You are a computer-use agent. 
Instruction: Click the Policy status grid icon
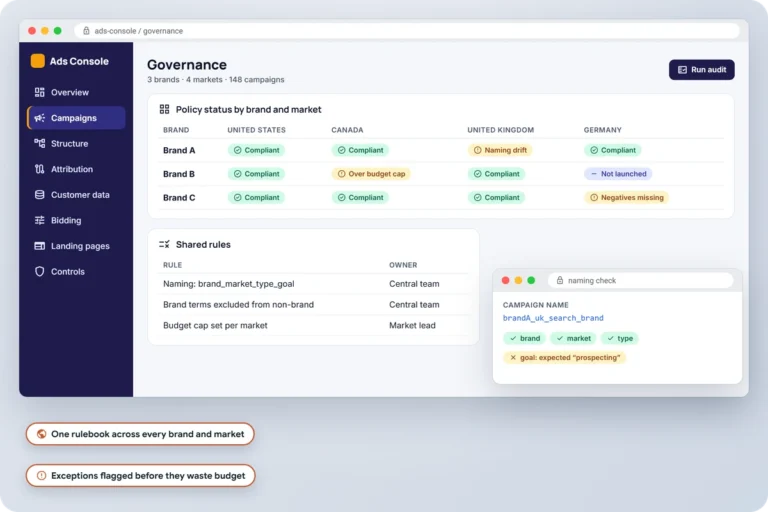(165, 109)
